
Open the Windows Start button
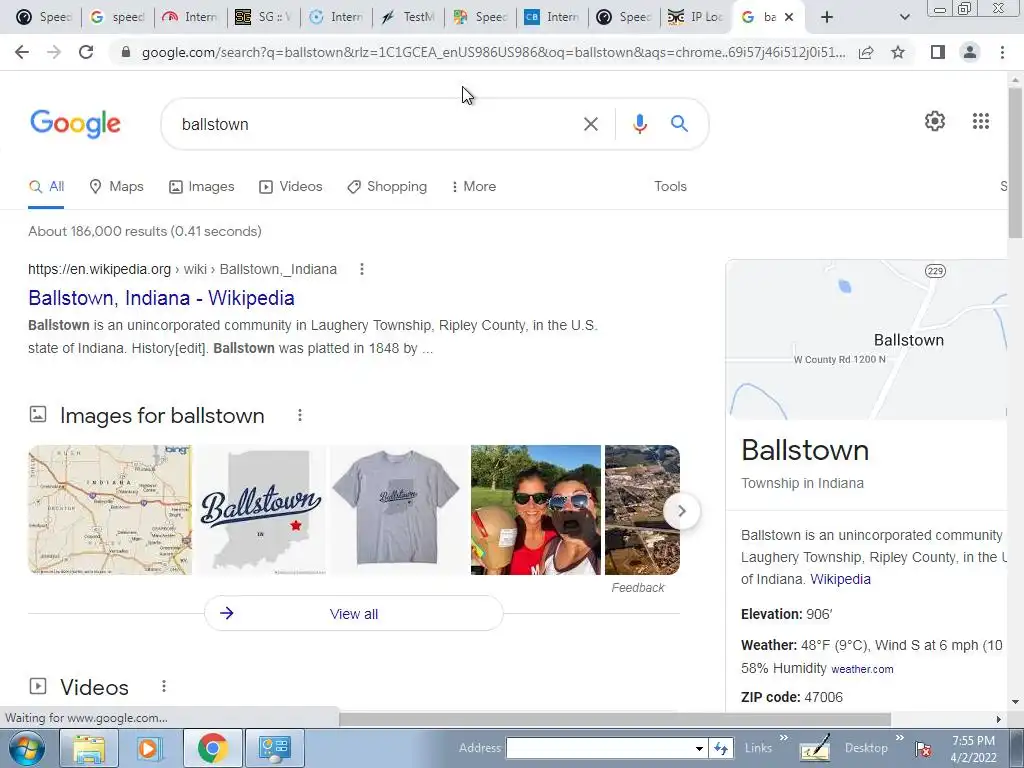[x=27, y=748]
